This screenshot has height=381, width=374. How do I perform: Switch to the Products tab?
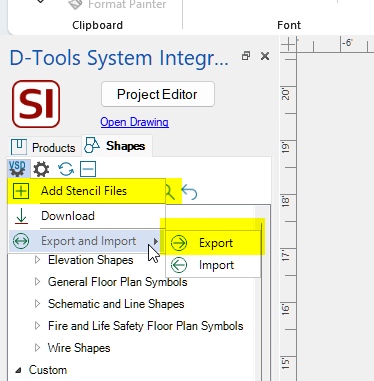(43, 147)
